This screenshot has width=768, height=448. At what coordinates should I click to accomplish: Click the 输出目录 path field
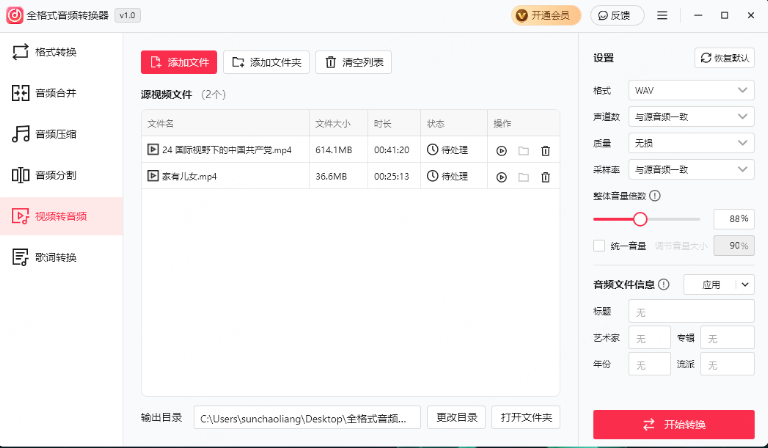tap(307, 418)
